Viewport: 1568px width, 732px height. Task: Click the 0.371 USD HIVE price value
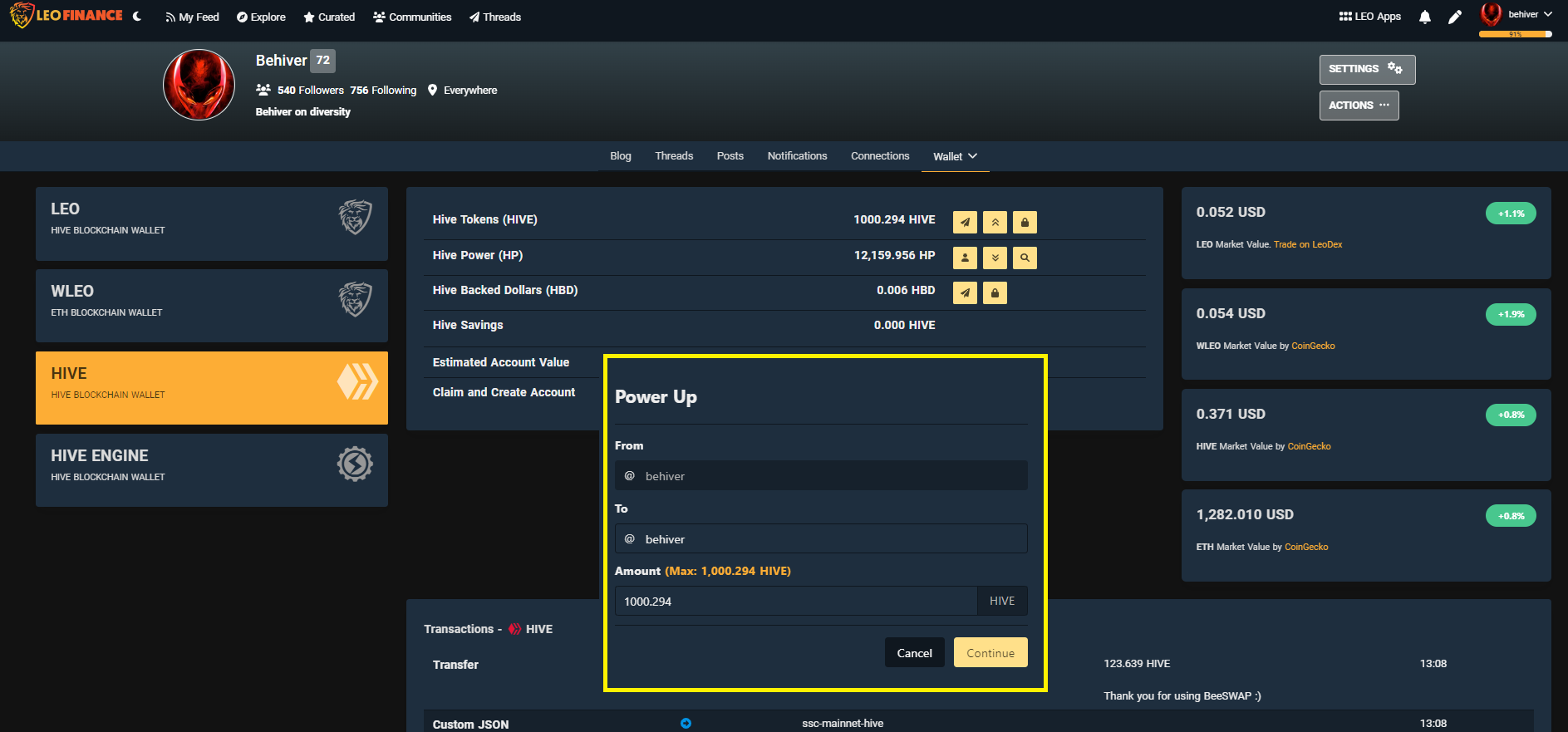click(1231, 414)
